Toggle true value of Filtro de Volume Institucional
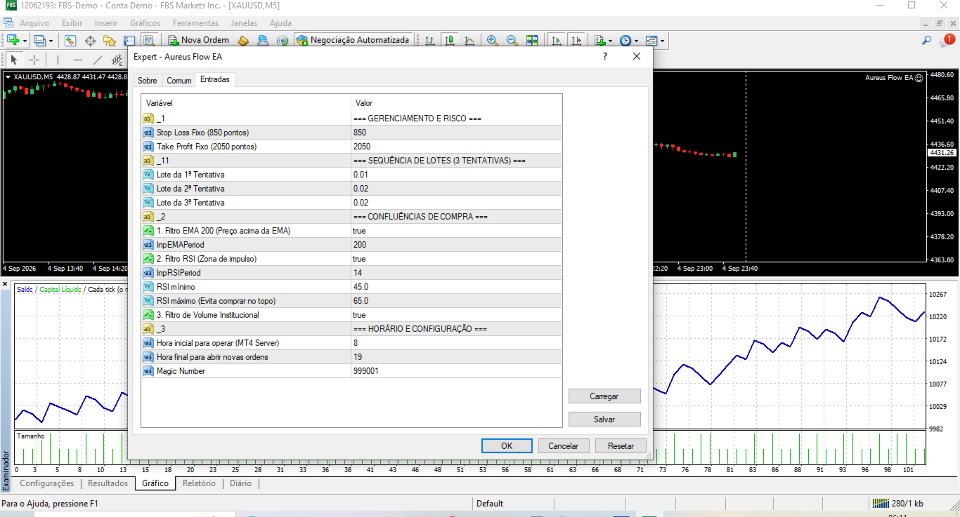Viewport: 960px width, 517px height. click(x=456, y=315)
